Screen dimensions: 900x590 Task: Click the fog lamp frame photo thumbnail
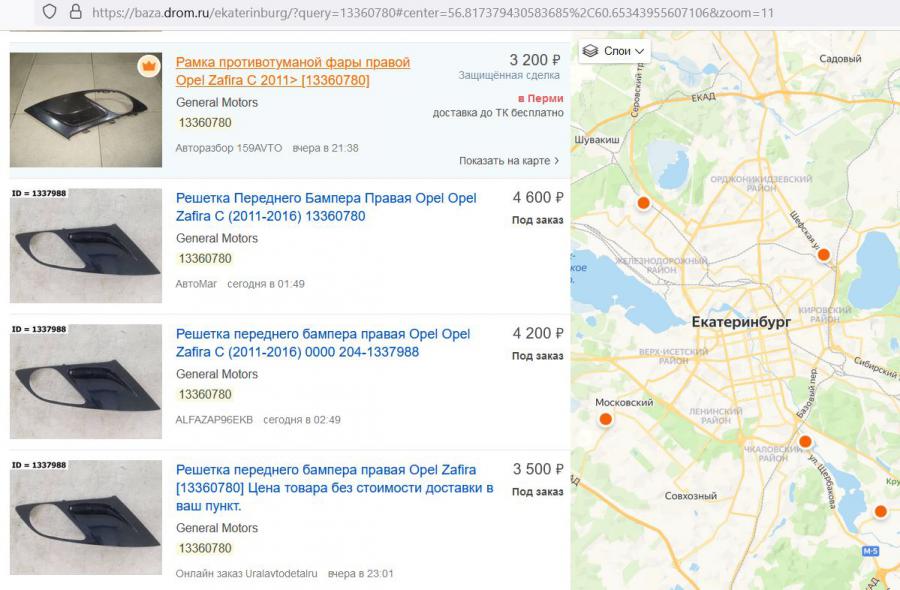pos(86,110)
